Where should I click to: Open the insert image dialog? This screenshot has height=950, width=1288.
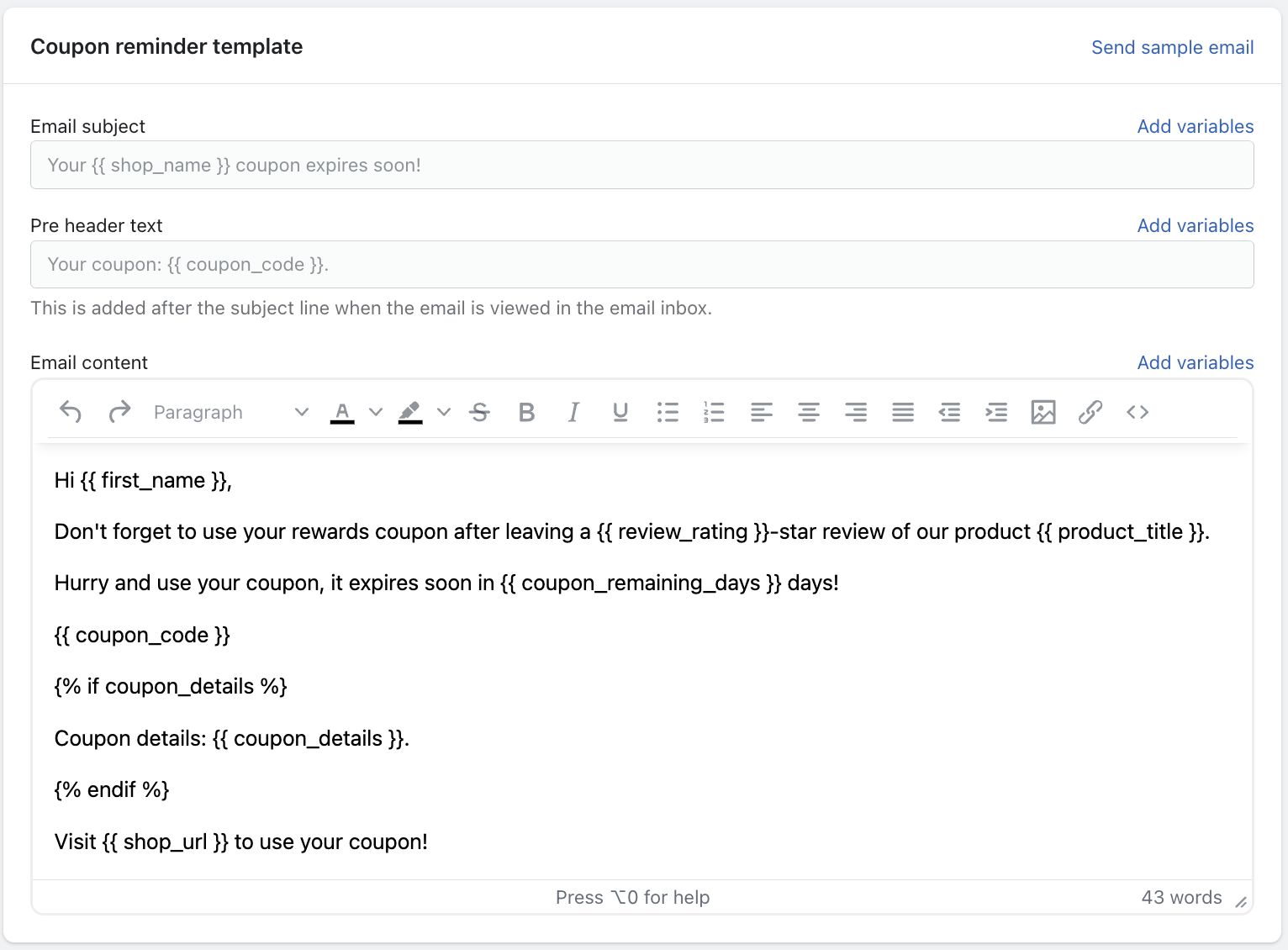[x=1043, y=412]
